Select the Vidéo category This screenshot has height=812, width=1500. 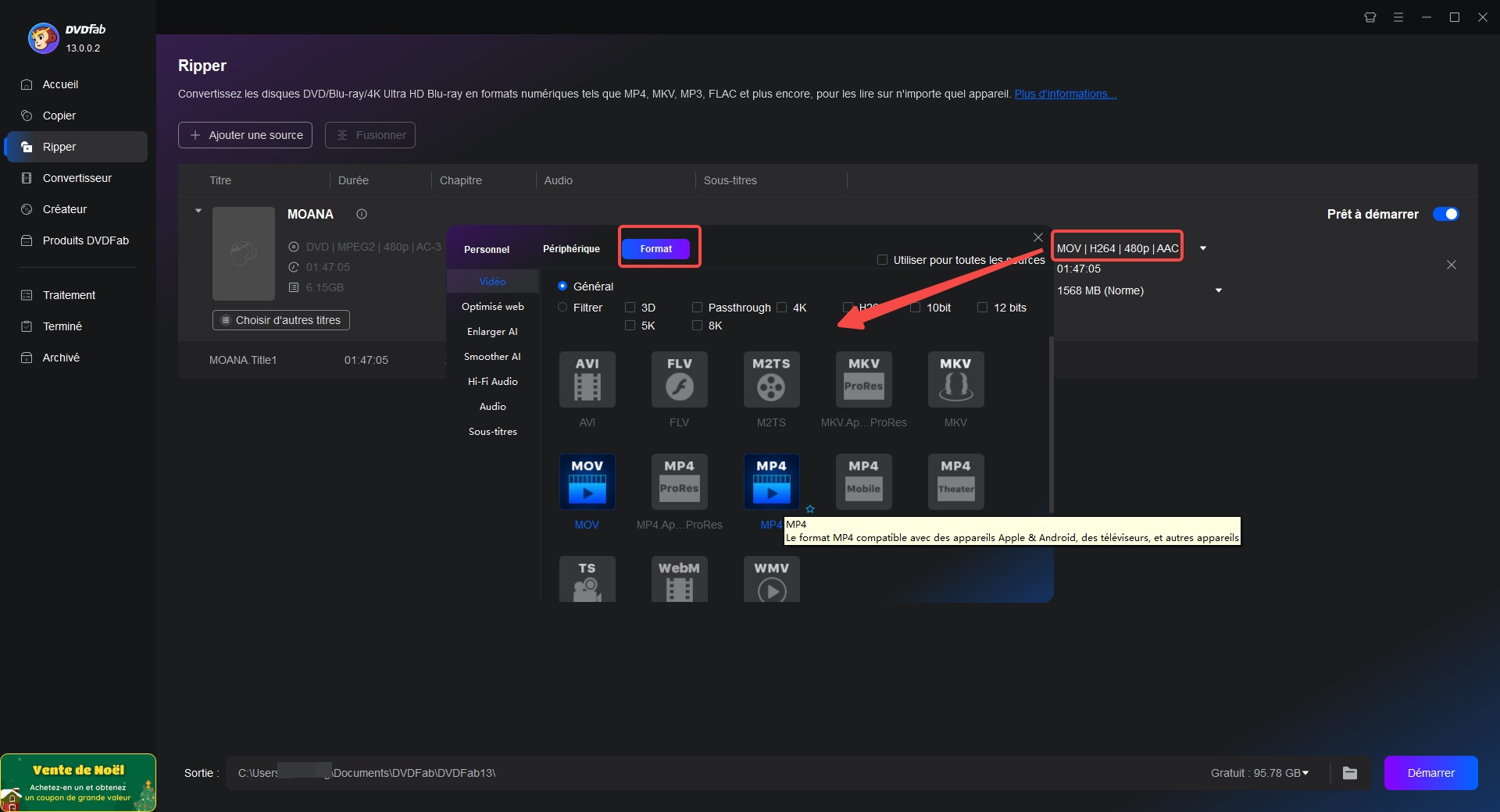[493, 282]
